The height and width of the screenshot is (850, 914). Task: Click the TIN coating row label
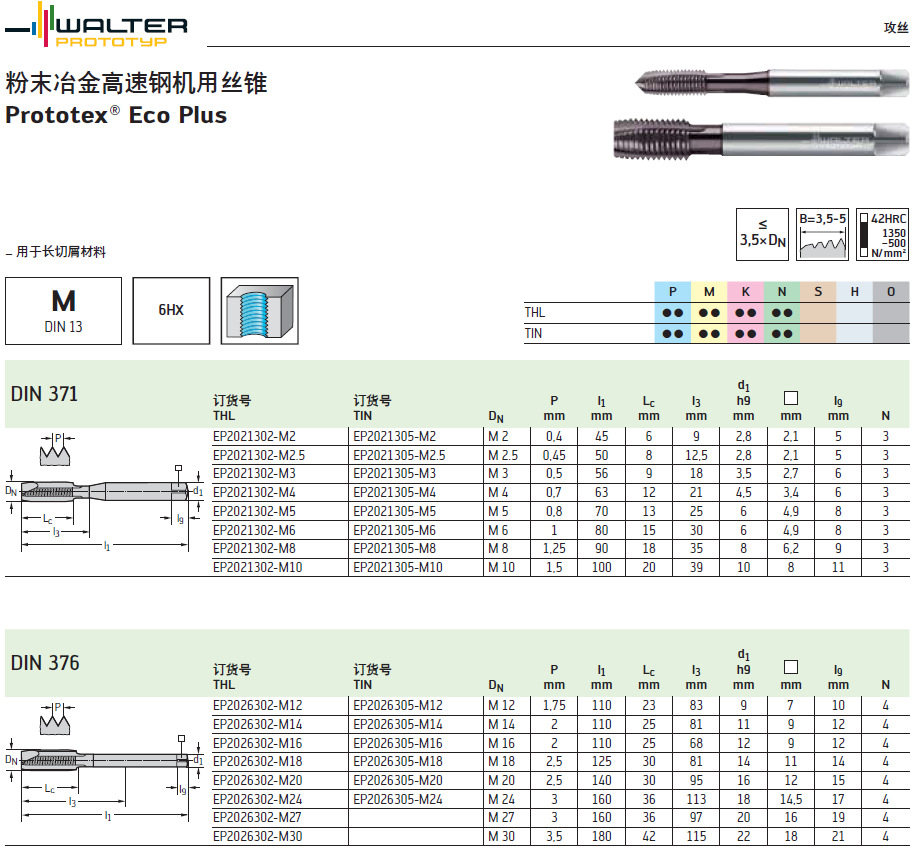tap(533, 333)
